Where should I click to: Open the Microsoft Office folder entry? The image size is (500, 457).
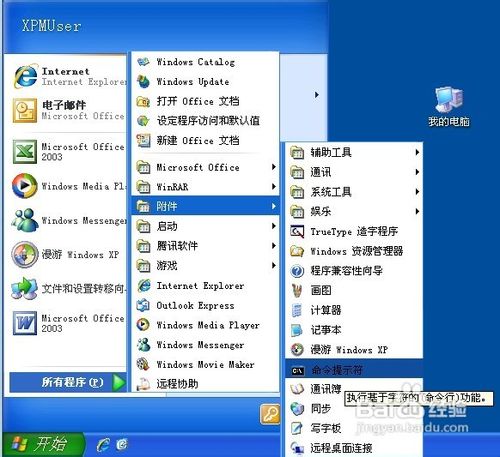[206, 167]
